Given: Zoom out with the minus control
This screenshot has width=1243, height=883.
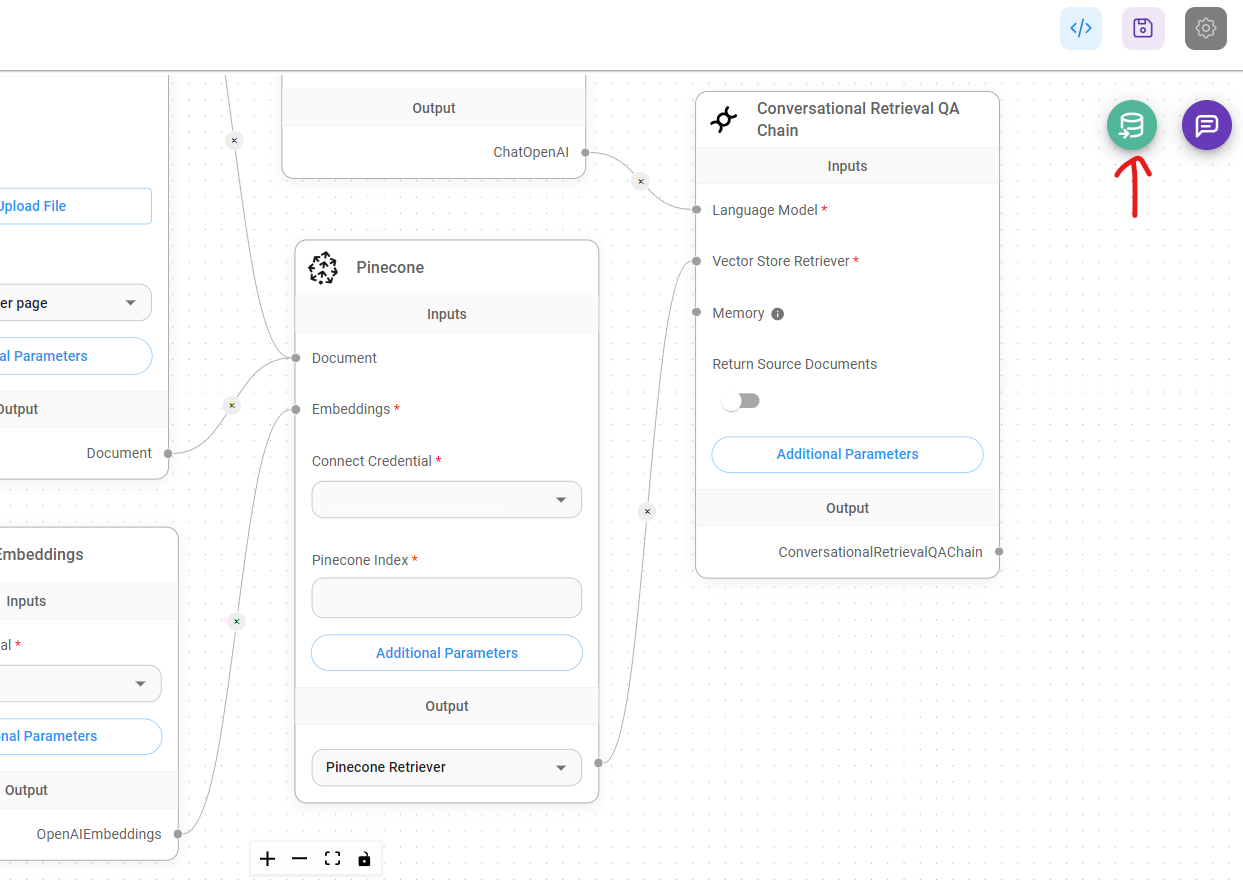Looking at the screenshot, I should tap(299, 859).
